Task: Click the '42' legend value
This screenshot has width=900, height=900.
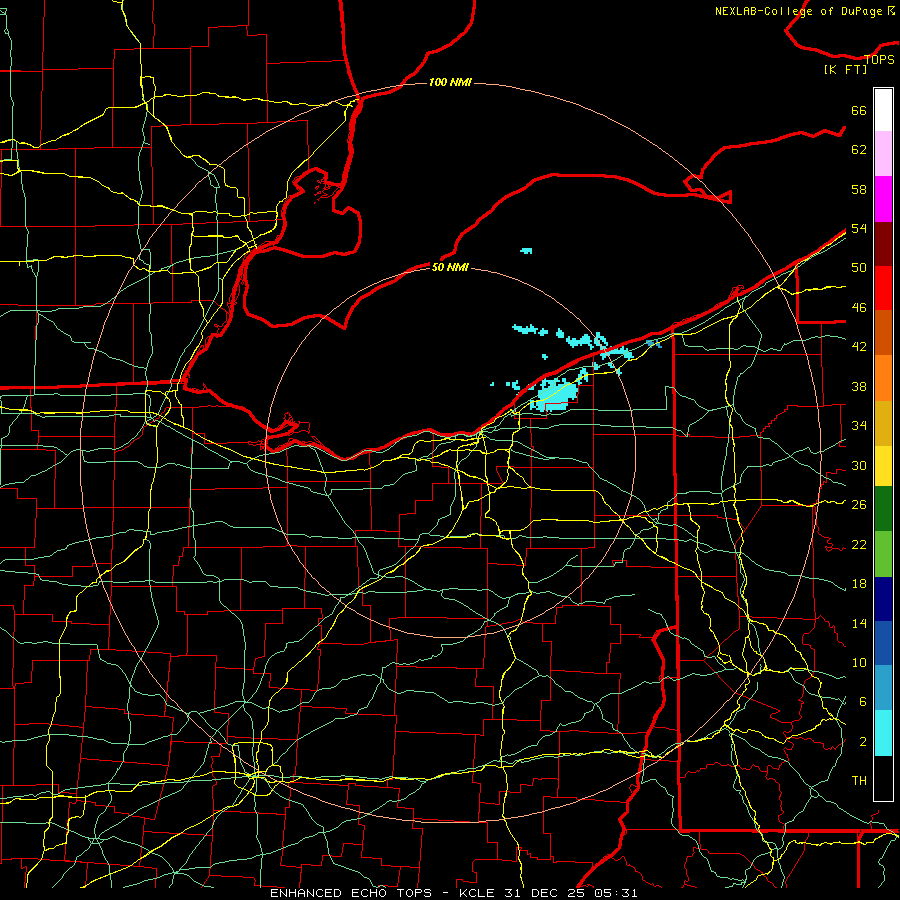Action: click(x=859, y=346)
